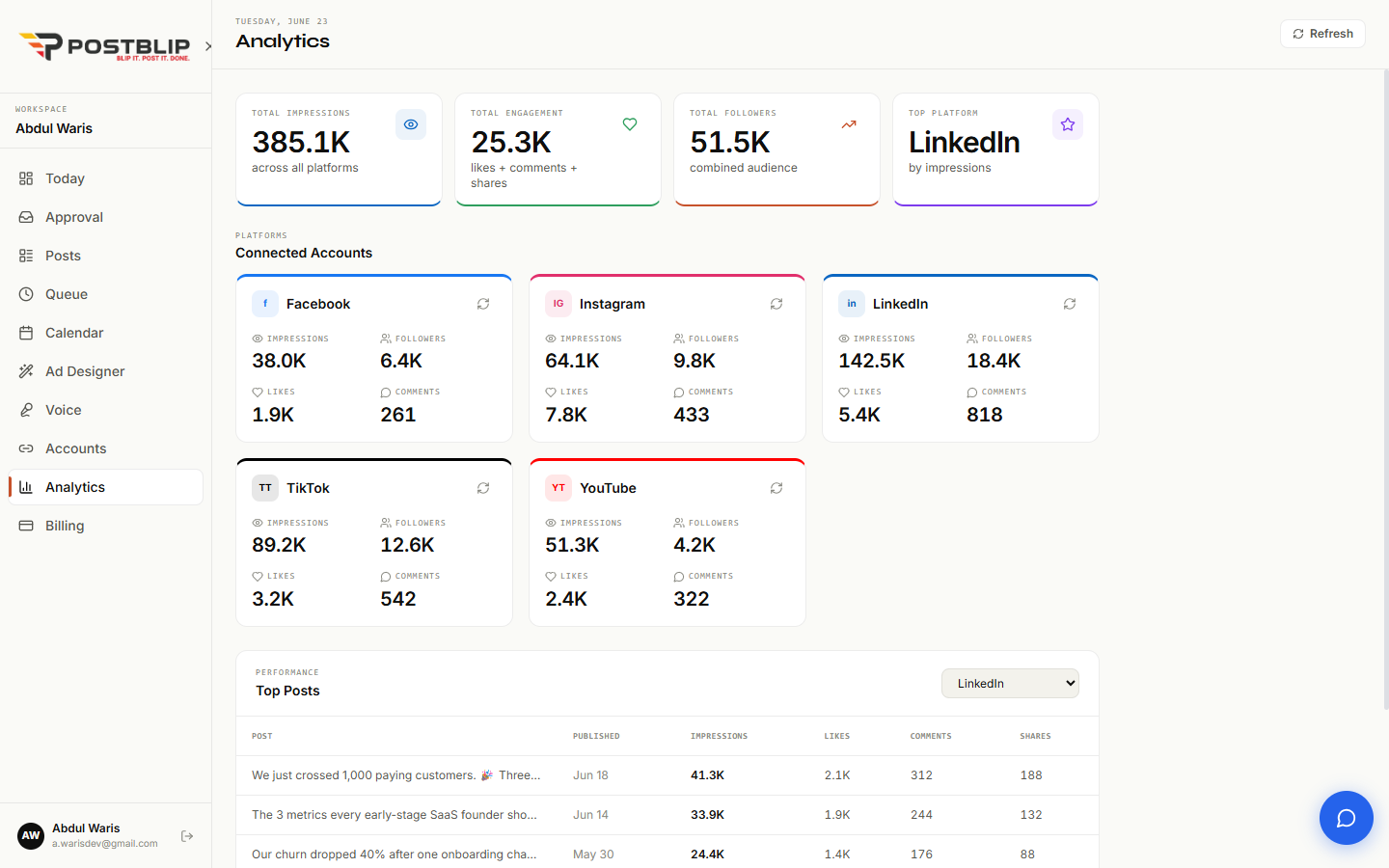This screenshot has width=1389, height=868.
Task: Navigate to the Queue page
Action: 106,294
